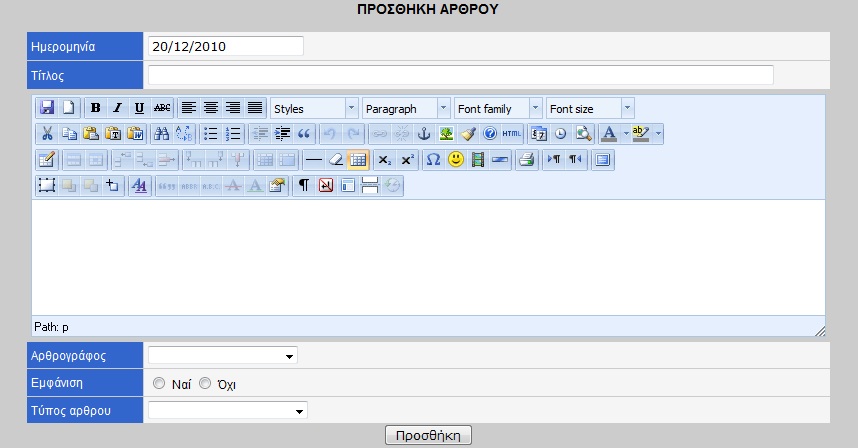The height and width of the screenshot is (448, 858).
Task: Apply background highlight color
Action: click(641, 133)
